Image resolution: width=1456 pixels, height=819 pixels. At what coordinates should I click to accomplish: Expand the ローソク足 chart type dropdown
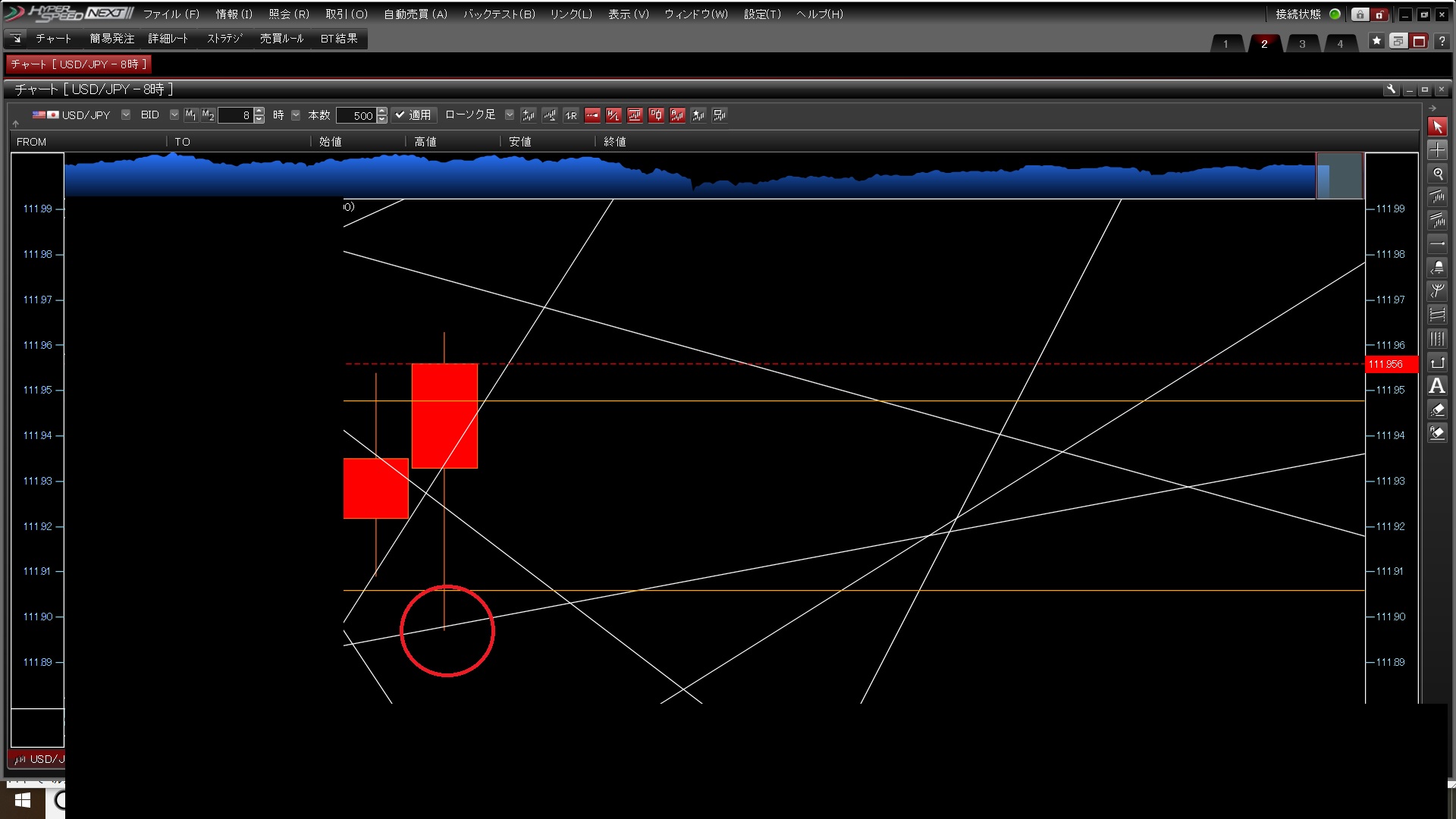509,115
